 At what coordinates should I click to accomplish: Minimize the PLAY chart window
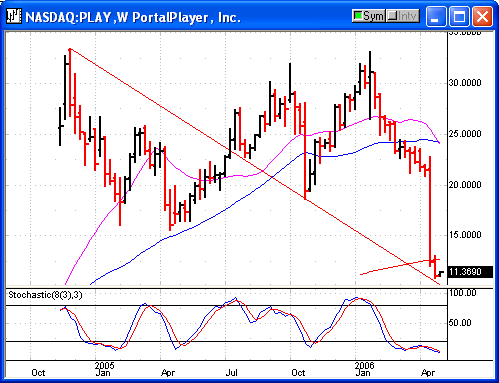point(436,16)
